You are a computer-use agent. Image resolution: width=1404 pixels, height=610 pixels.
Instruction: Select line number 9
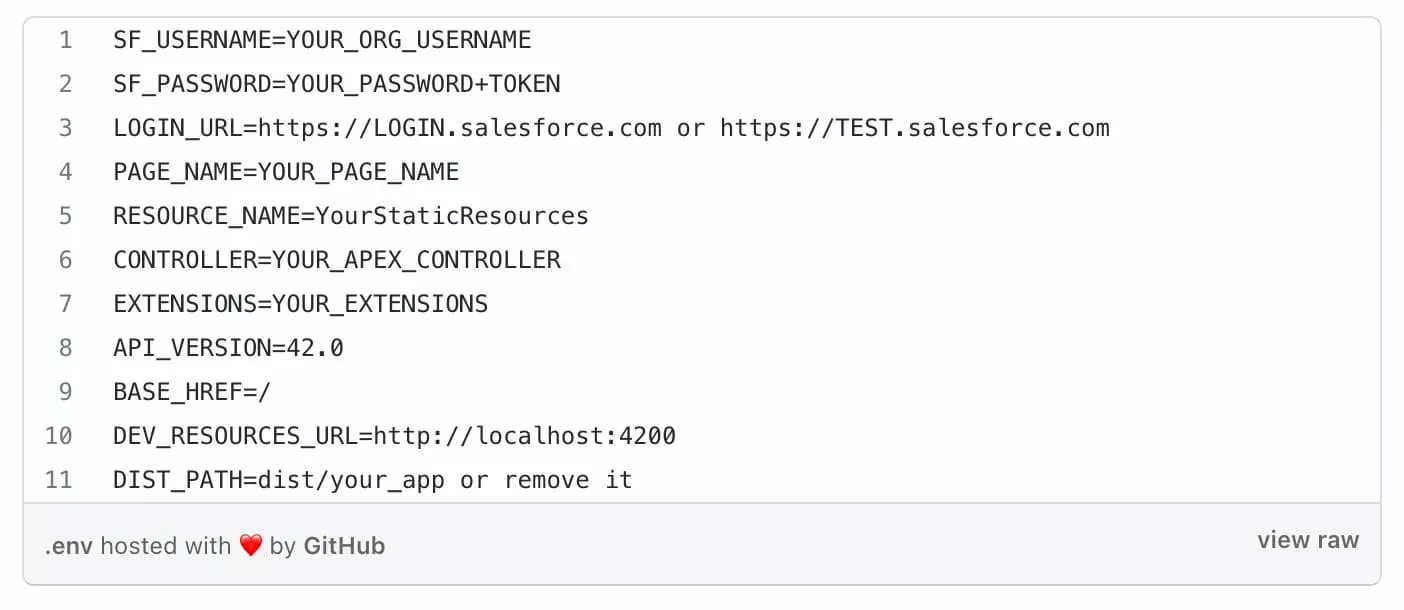pos(65,392)
